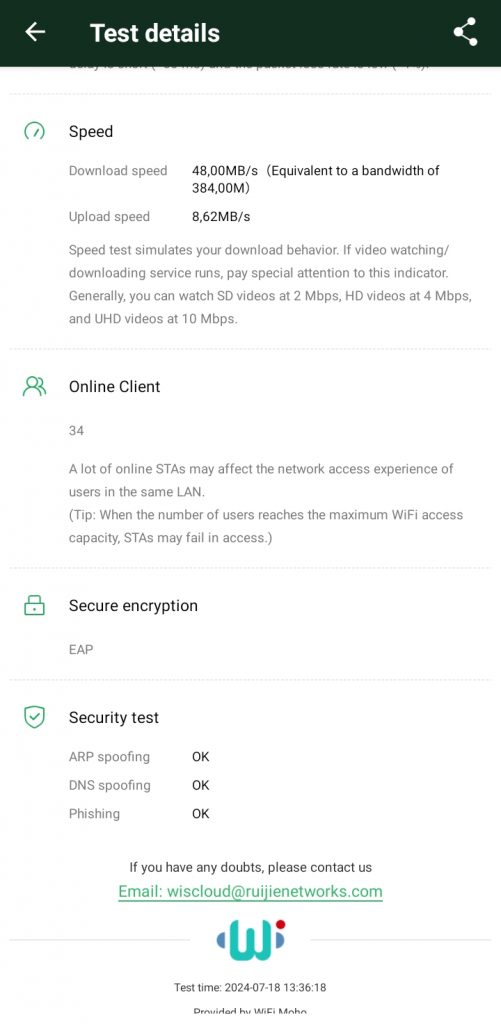Tap the EAP encryption value

(x=81, y=650)
